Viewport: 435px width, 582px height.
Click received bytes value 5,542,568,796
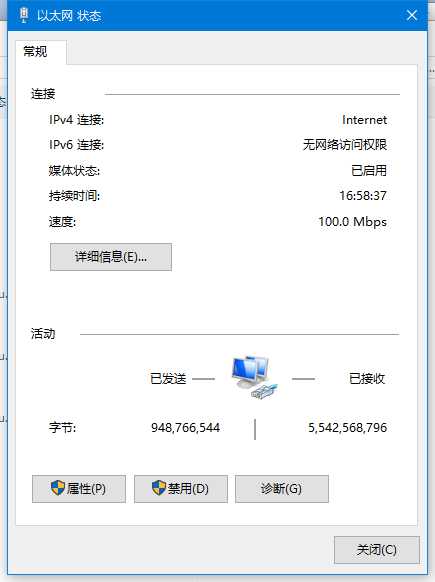tap(347, 428)
